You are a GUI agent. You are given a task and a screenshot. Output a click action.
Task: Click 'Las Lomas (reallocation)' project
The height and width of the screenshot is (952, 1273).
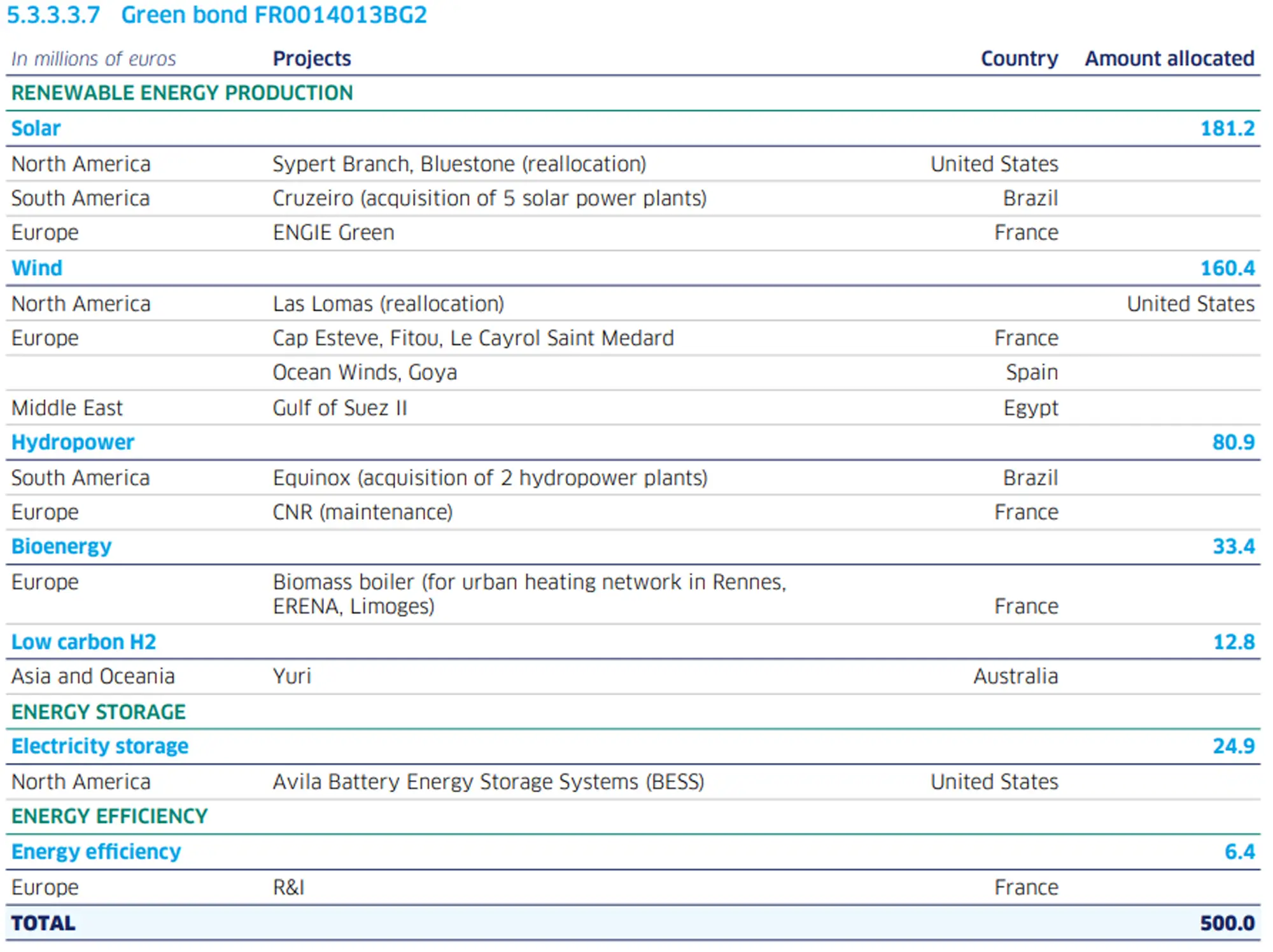point(388,304)
